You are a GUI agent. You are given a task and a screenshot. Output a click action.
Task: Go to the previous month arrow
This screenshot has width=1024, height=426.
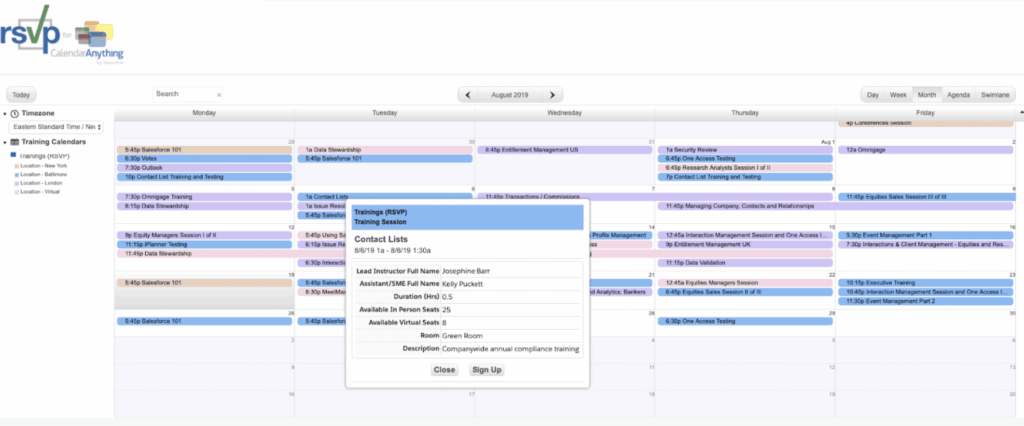tap(468, 95)
